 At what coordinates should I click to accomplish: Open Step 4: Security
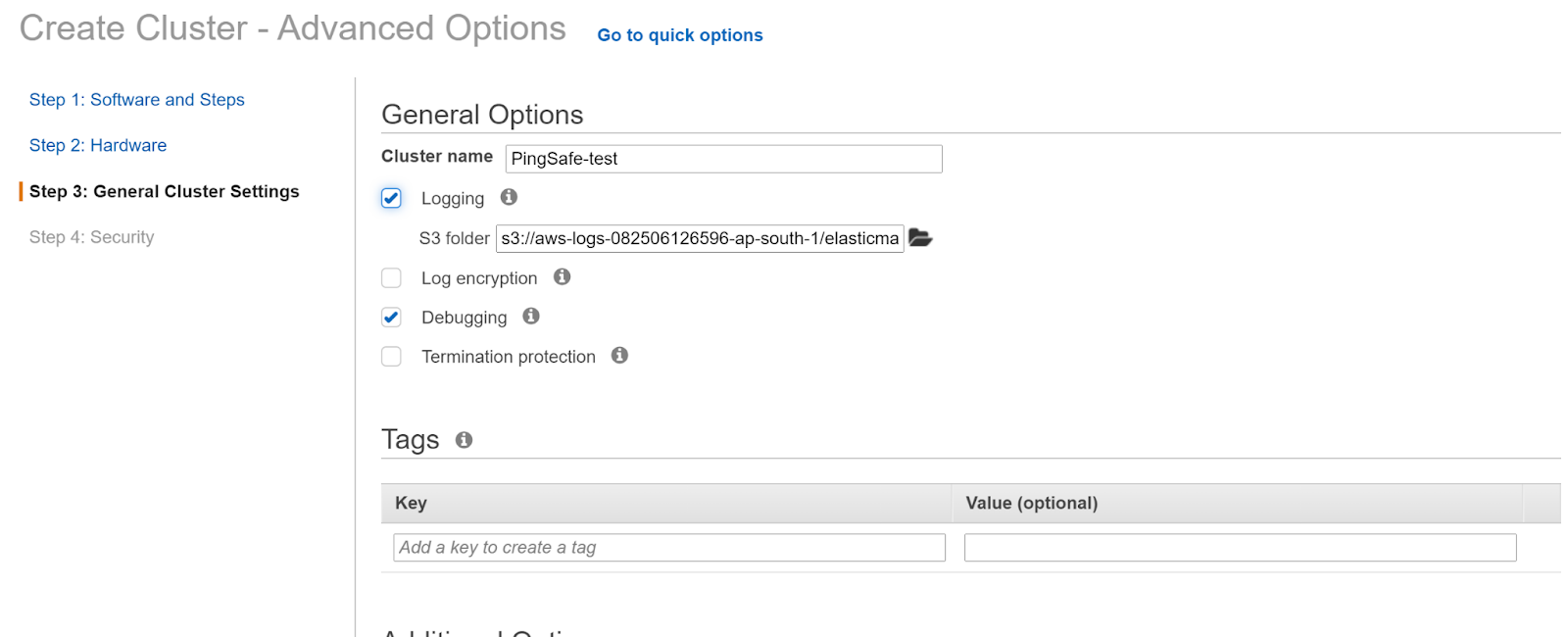91,237
